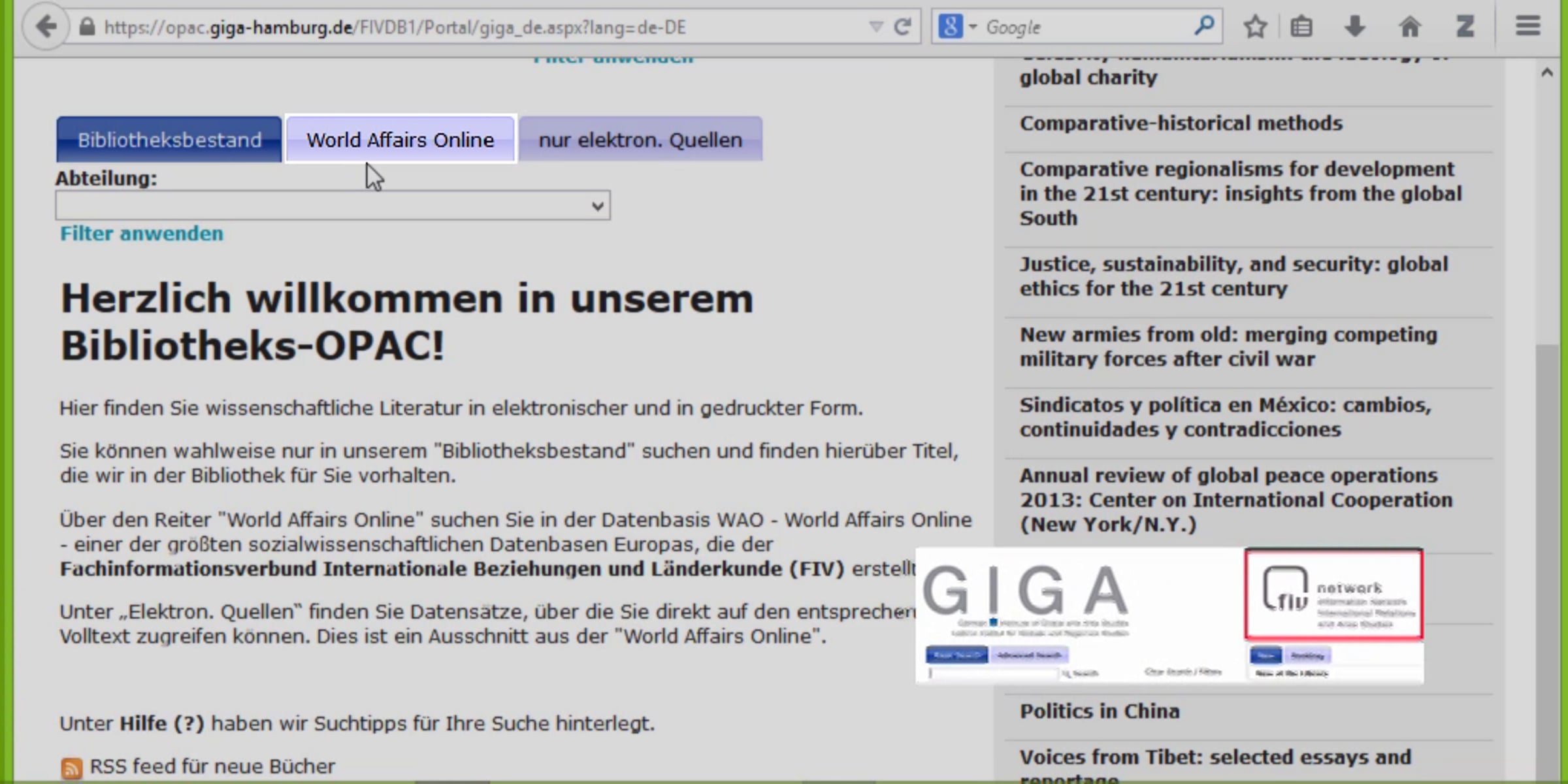This screenshot has height=784, width=1568.
Task: Click the browser back arrow button
Action: tap(46, 27)
